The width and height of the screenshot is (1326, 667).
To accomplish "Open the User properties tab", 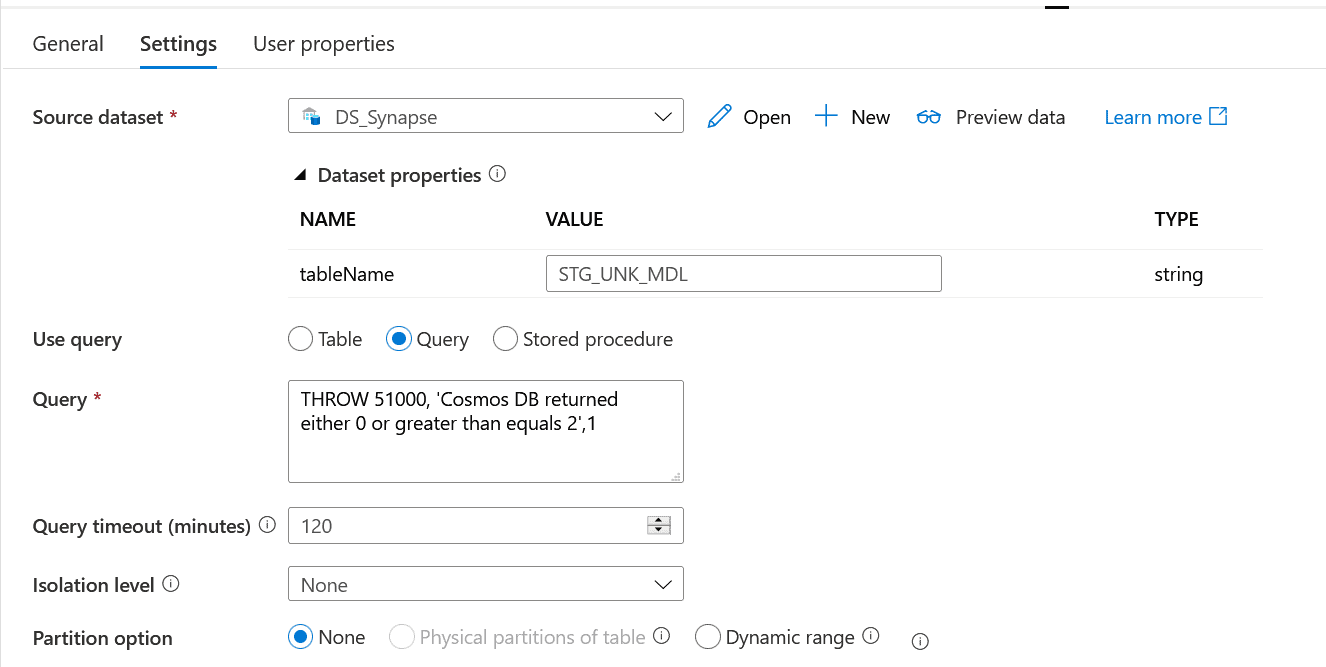I will click(x=323, y=44).
